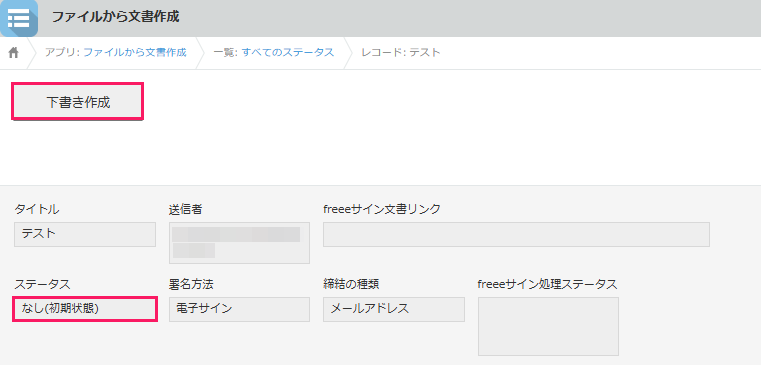This screenshot has width=761, height=366.
Task: Click the 送信者 field box
Action: click(239, 243)
